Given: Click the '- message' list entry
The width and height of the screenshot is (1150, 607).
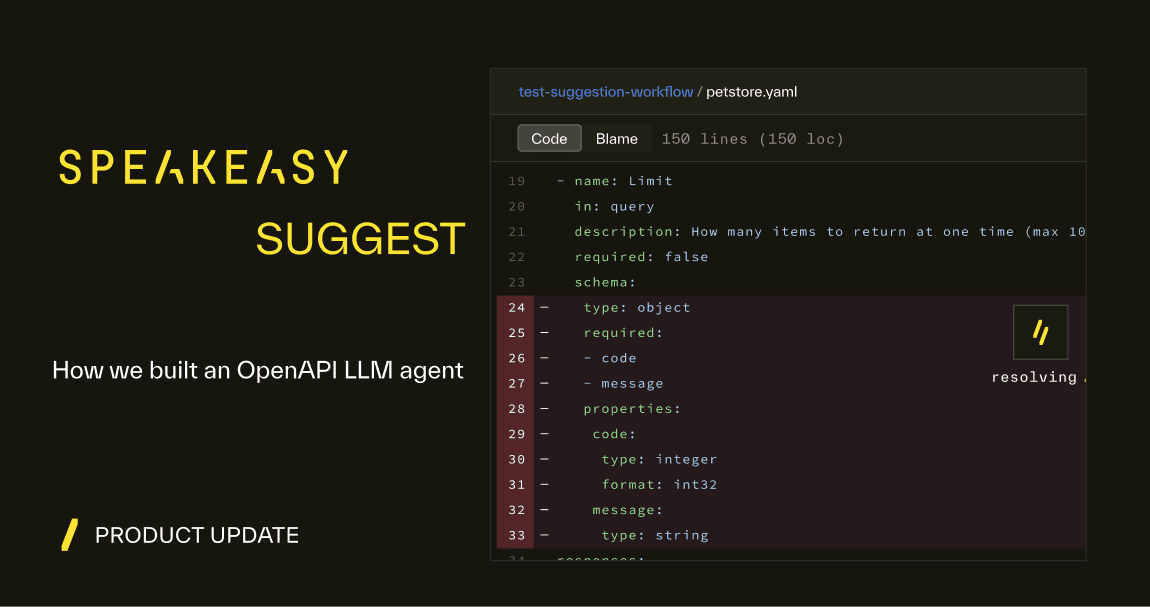Looking at the screenshot, I should [623, 383].
